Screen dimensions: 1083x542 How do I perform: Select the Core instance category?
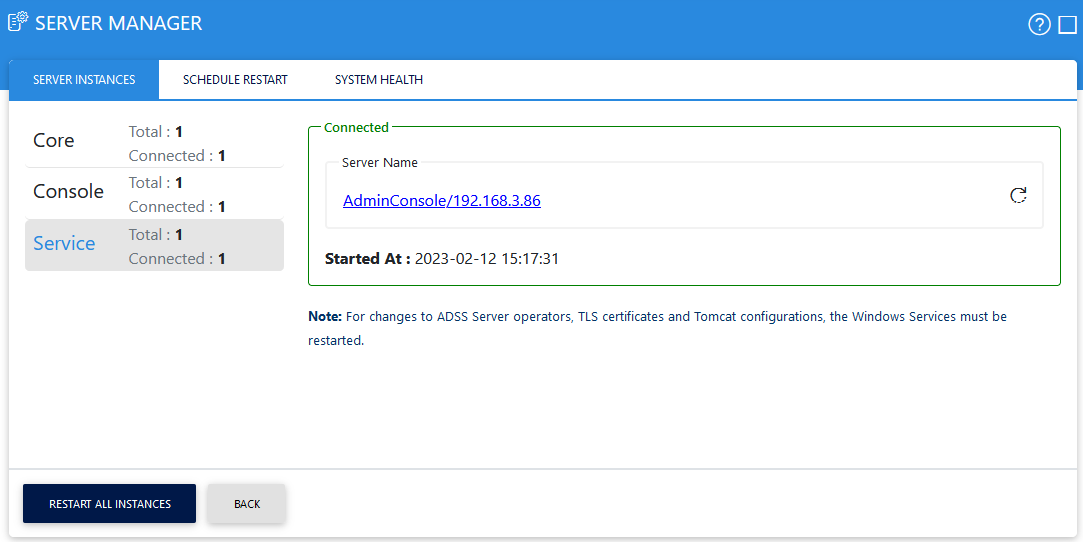click(x=54, y=141)
